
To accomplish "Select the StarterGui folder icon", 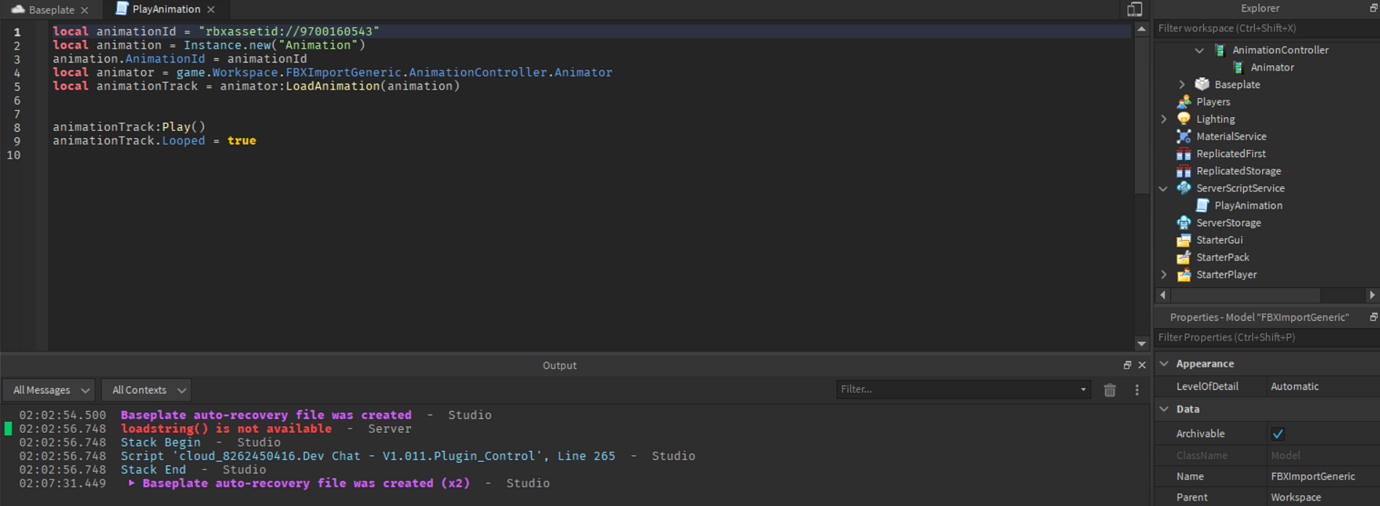I will 1184,240.
